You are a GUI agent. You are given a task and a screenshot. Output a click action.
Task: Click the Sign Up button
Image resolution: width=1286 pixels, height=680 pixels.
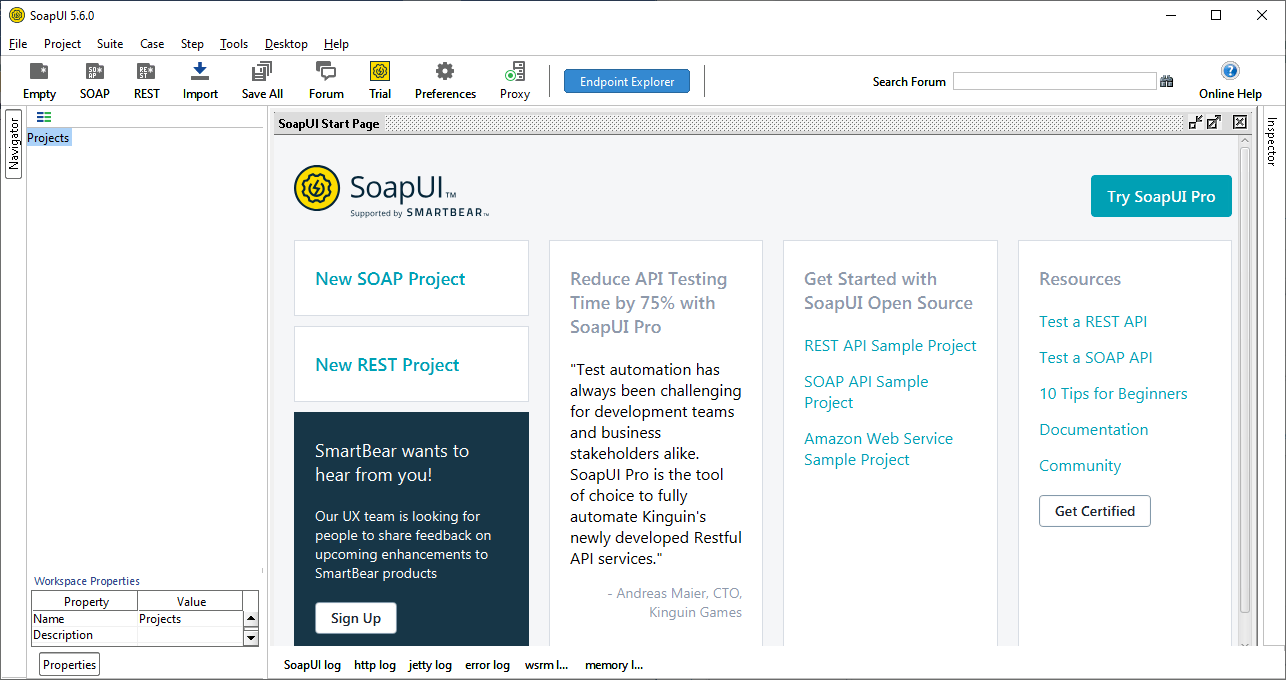[x=356, y=618]
